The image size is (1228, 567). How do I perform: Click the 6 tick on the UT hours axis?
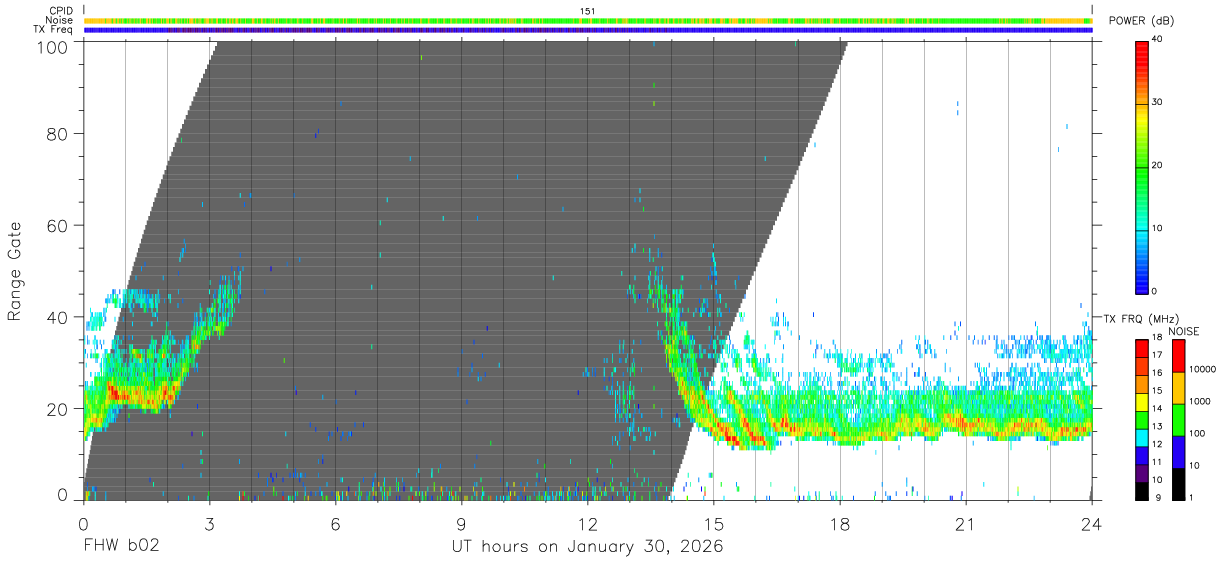click(x=335, y=524)
